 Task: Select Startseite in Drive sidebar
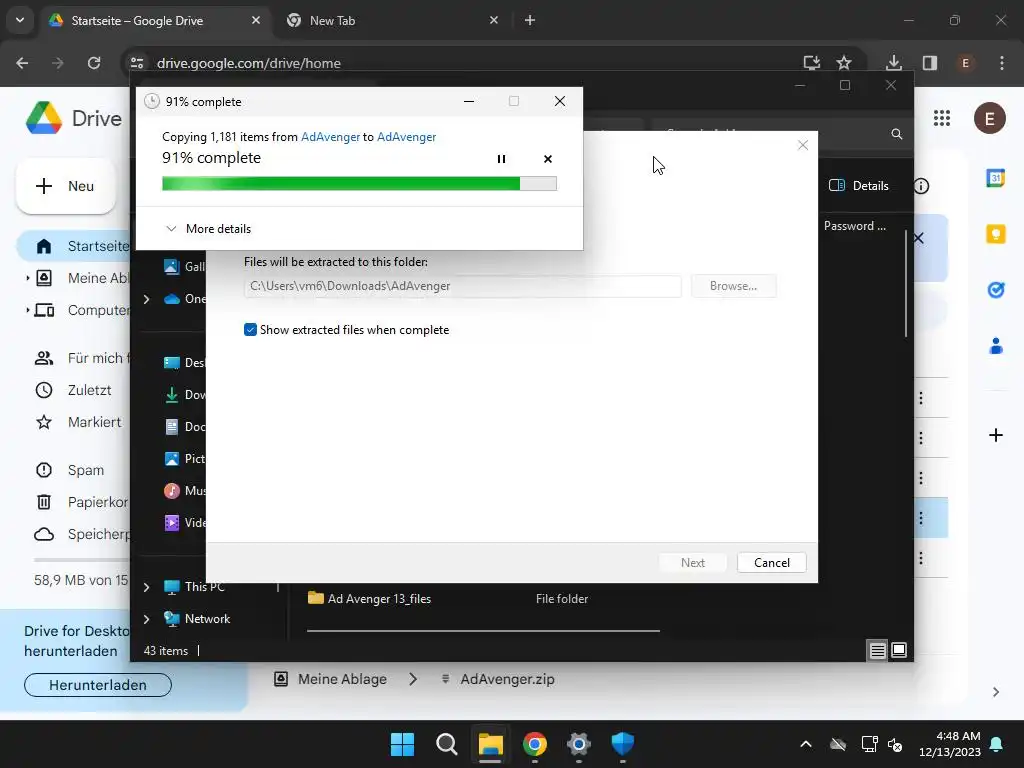click(73, 246)
